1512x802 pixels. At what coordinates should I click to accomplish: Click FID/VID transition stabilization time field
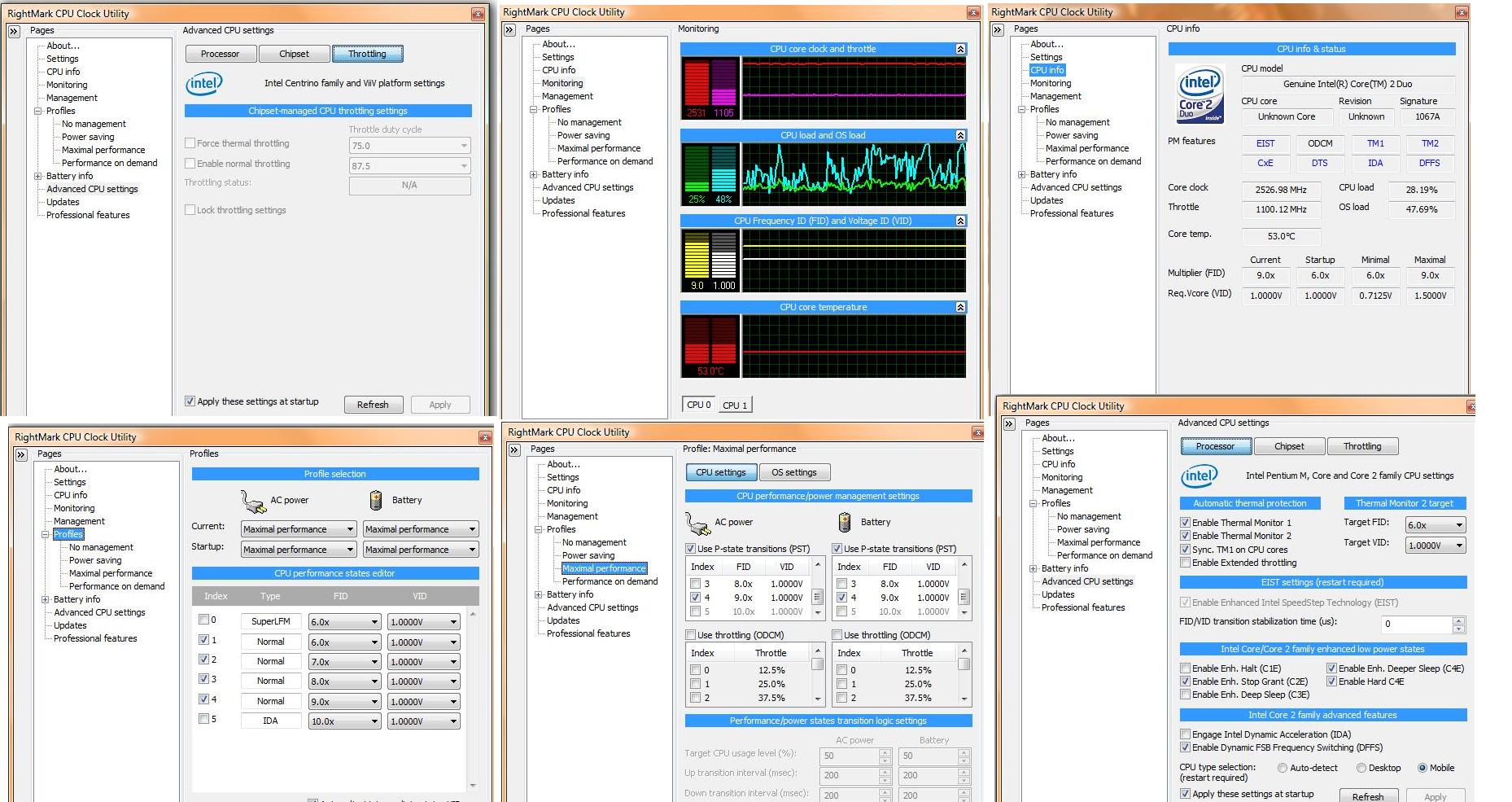tap(1417, 625)
